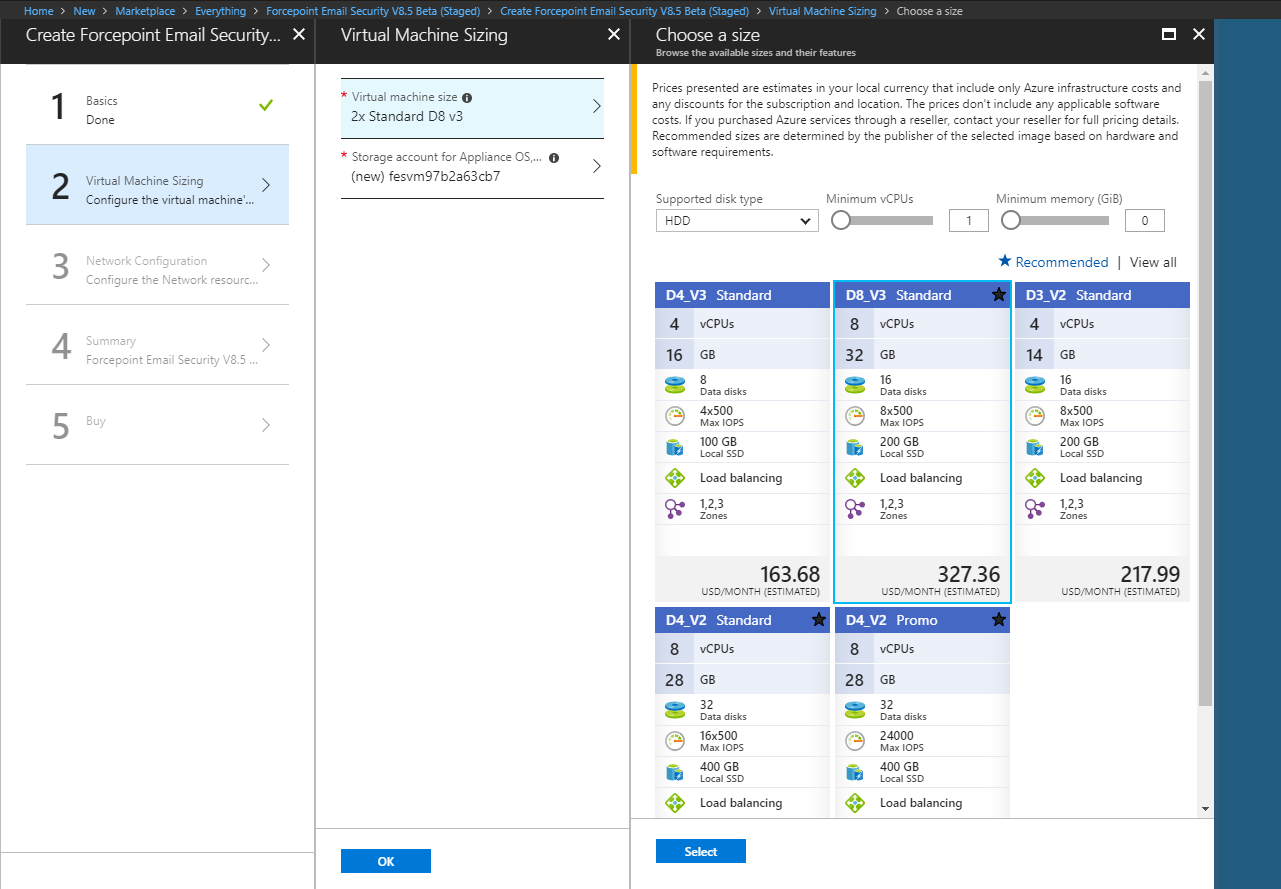Screen dimensions: 1281x889
Task: Click Local SSD icon in D4_V3 card
Action: click(x=674, y=447)
